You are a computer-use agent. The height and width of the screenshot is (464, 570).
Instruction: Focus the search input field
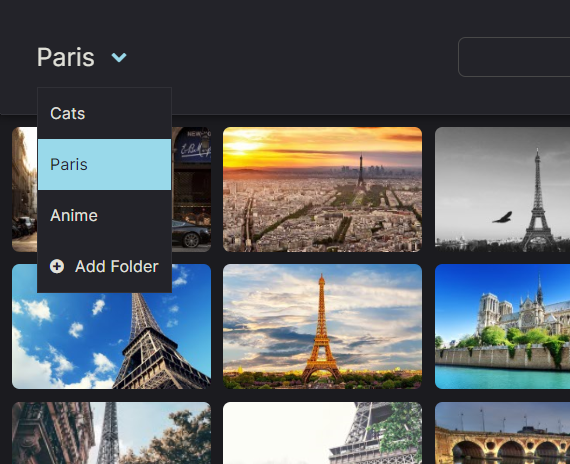(x=514, y=57)
